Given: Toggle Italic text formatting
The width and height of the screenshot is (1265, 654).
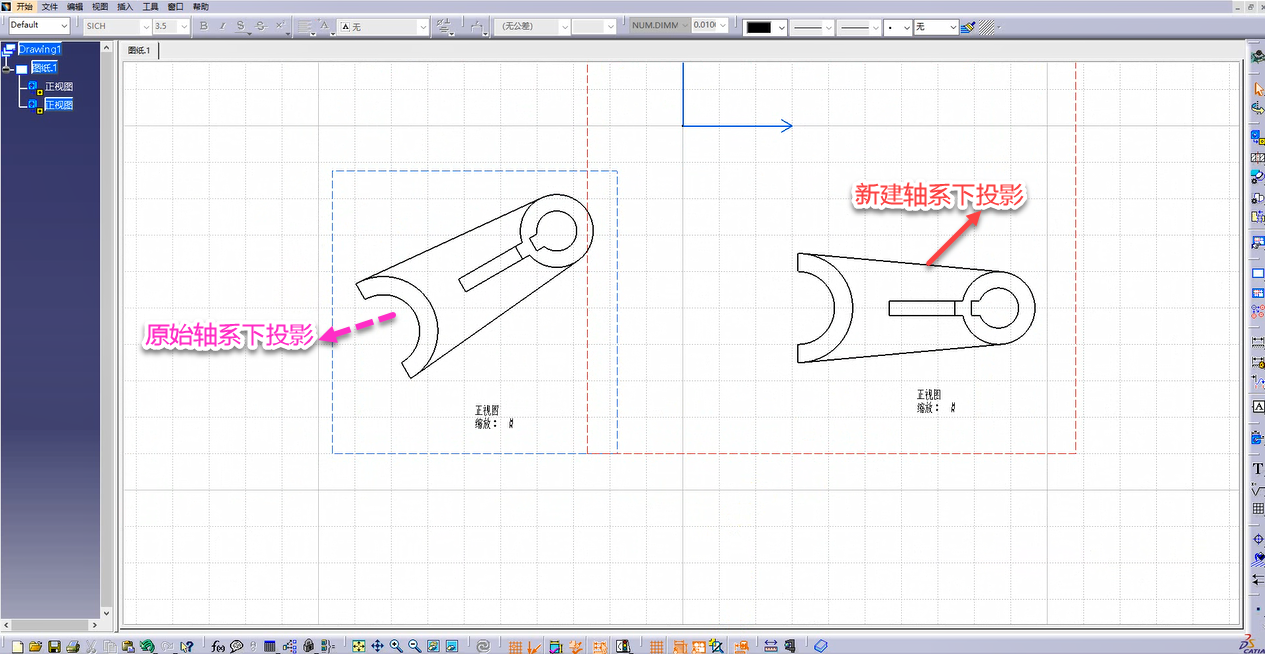Looking at the screenshot, I should (222, 26).
